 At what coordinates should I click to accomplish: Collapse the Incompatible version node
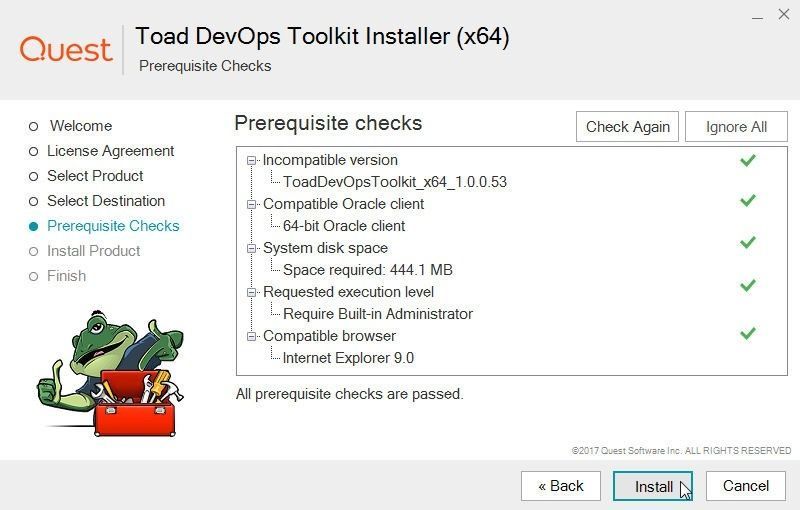(x=251, y=160)
